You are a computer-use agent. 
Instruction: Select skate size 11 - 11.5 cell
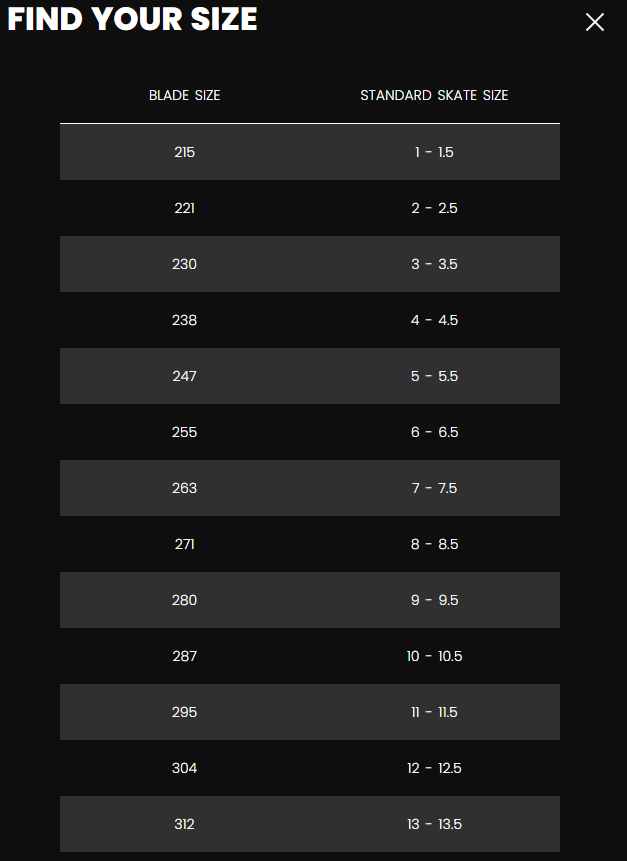tap(434, 712)
